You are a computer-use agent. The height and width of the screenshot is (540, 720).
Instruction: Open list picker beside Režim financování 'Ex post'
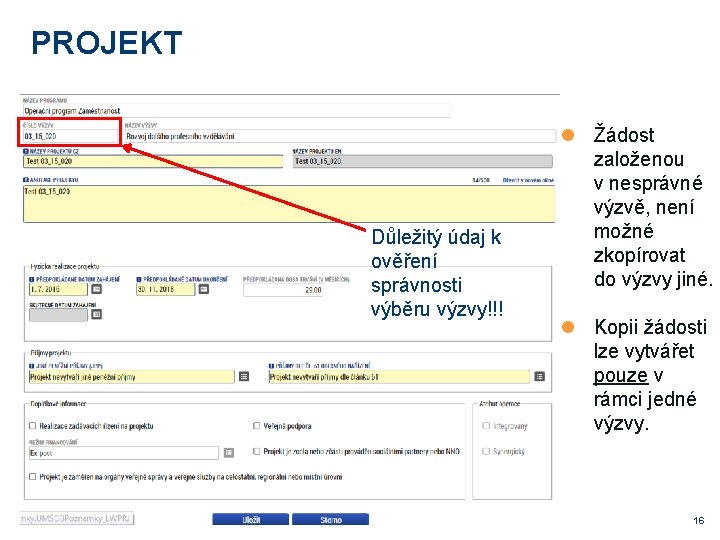[229, 453]
